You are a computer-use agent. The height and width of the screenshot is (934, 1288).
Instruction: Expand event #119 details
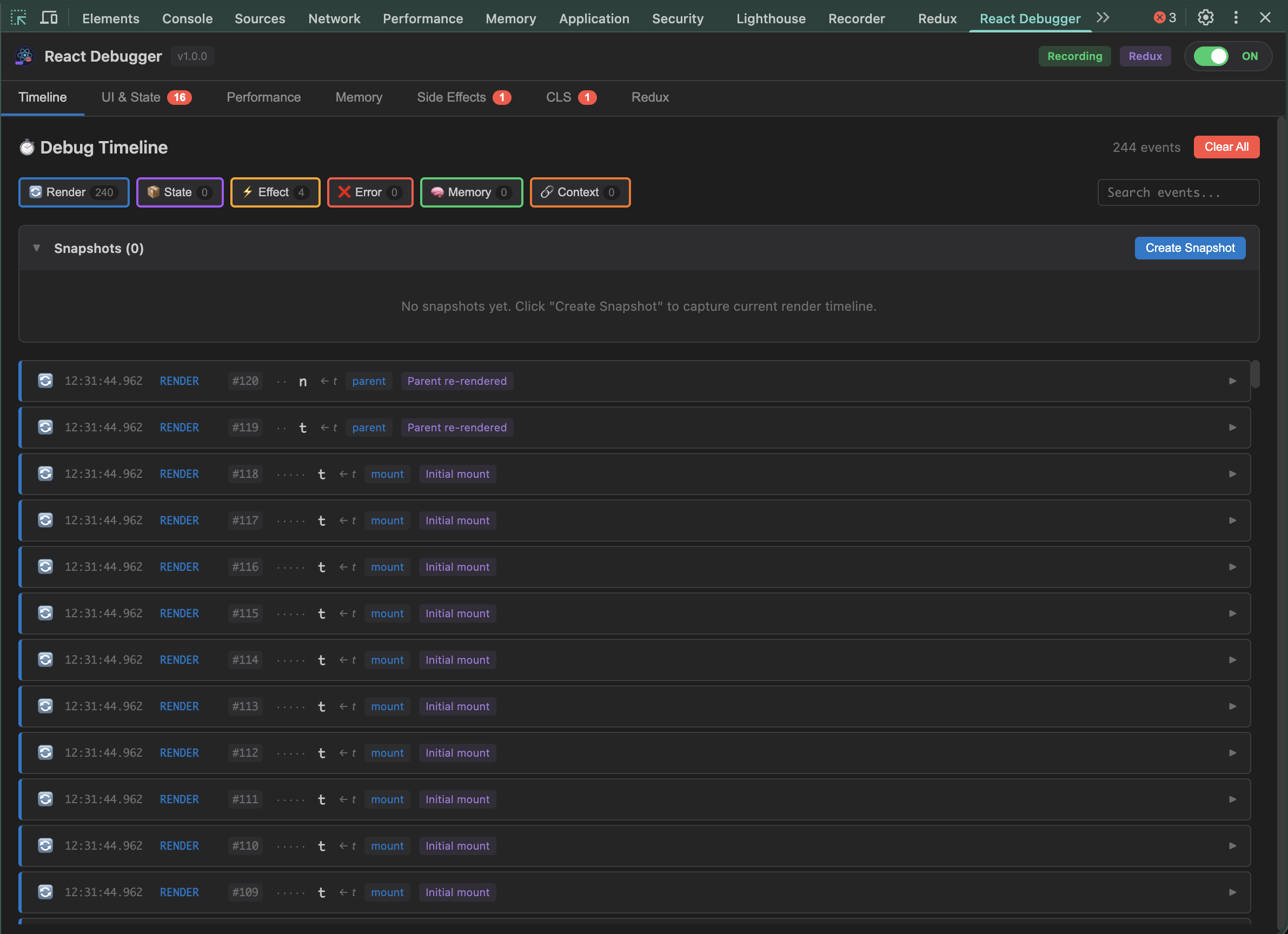(x=1232, y=427)
